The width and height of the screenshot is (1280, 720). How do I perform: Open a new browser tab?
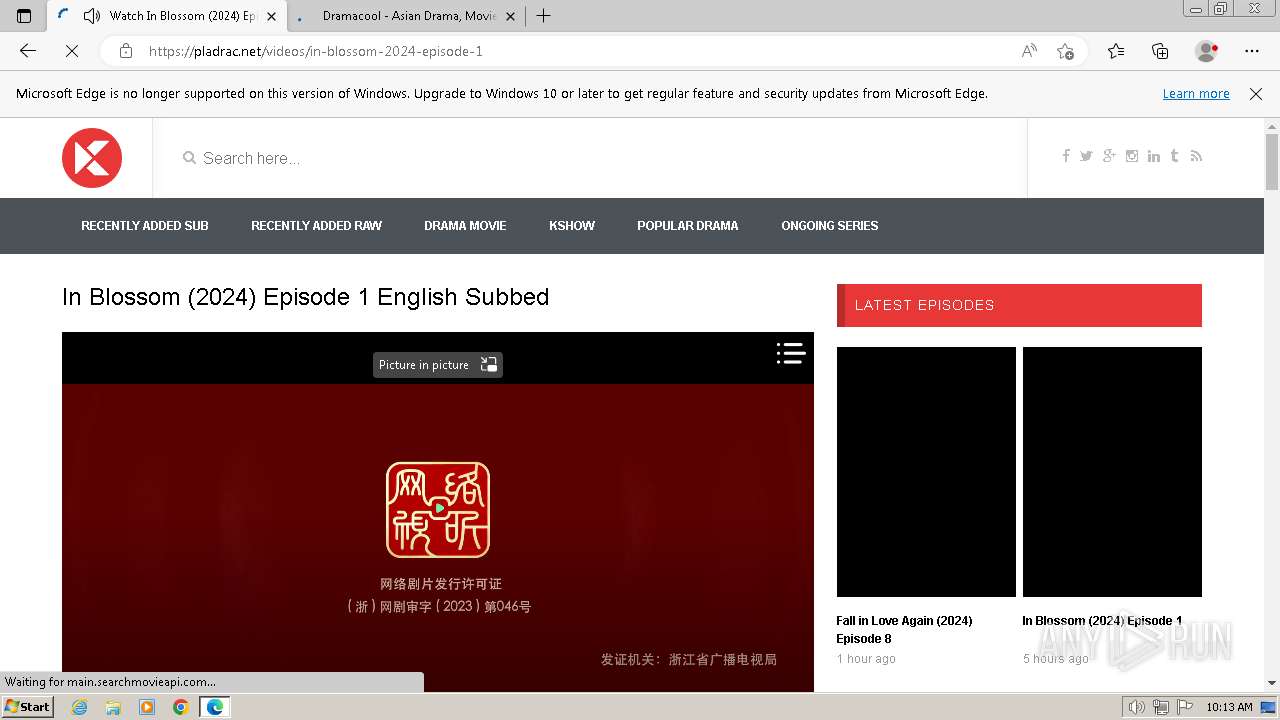[543, 16]
